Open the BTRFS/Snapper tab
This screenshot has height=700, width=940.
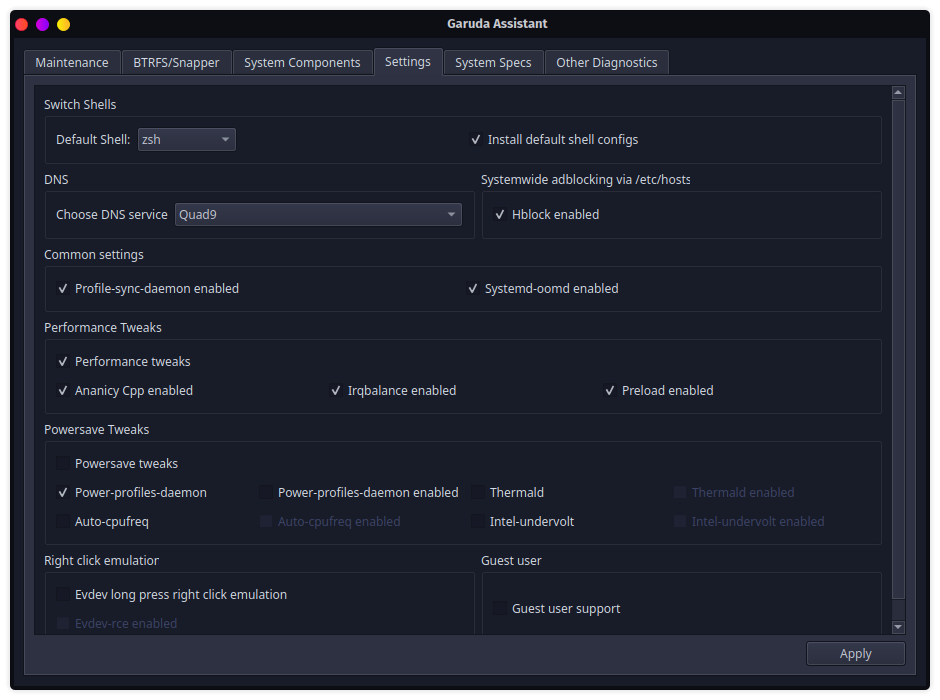click(x=176, y=62)
